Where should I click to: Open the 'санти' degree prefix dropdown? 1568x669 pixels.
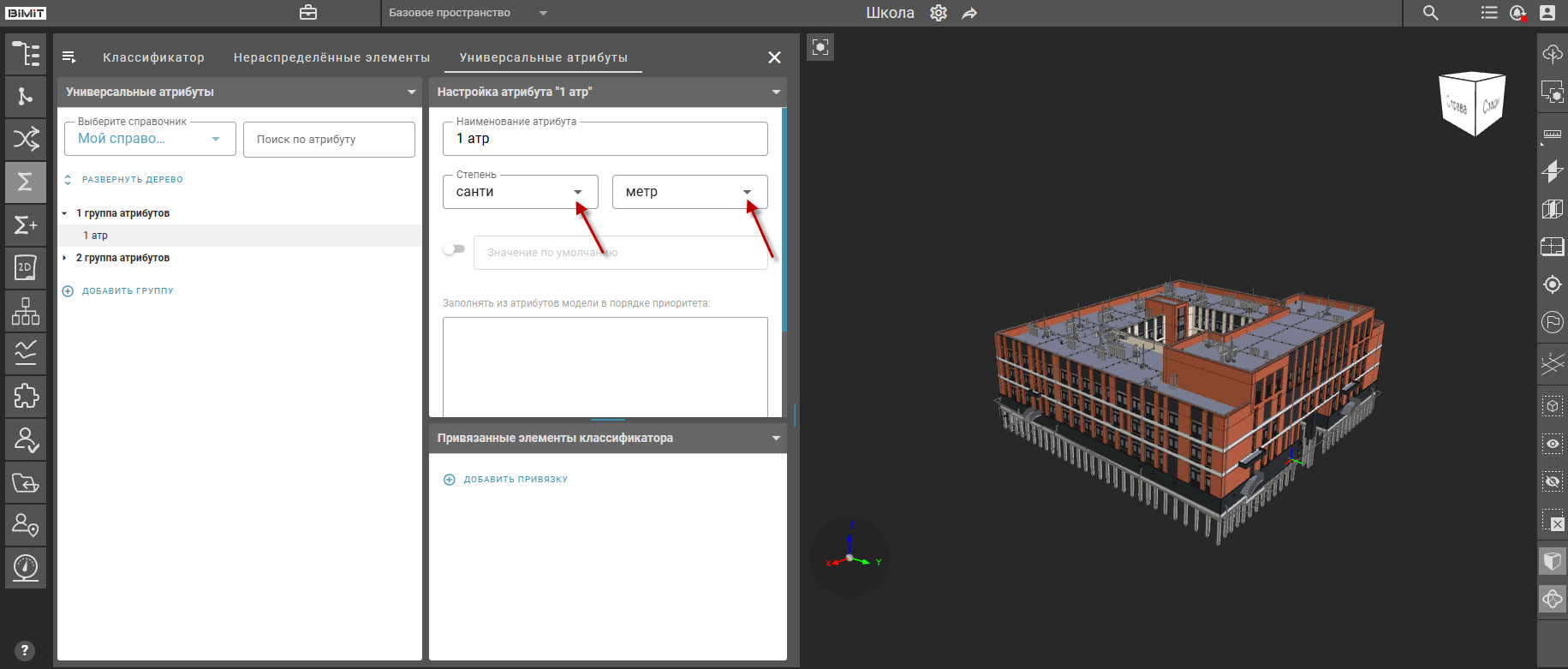[520, 192]
